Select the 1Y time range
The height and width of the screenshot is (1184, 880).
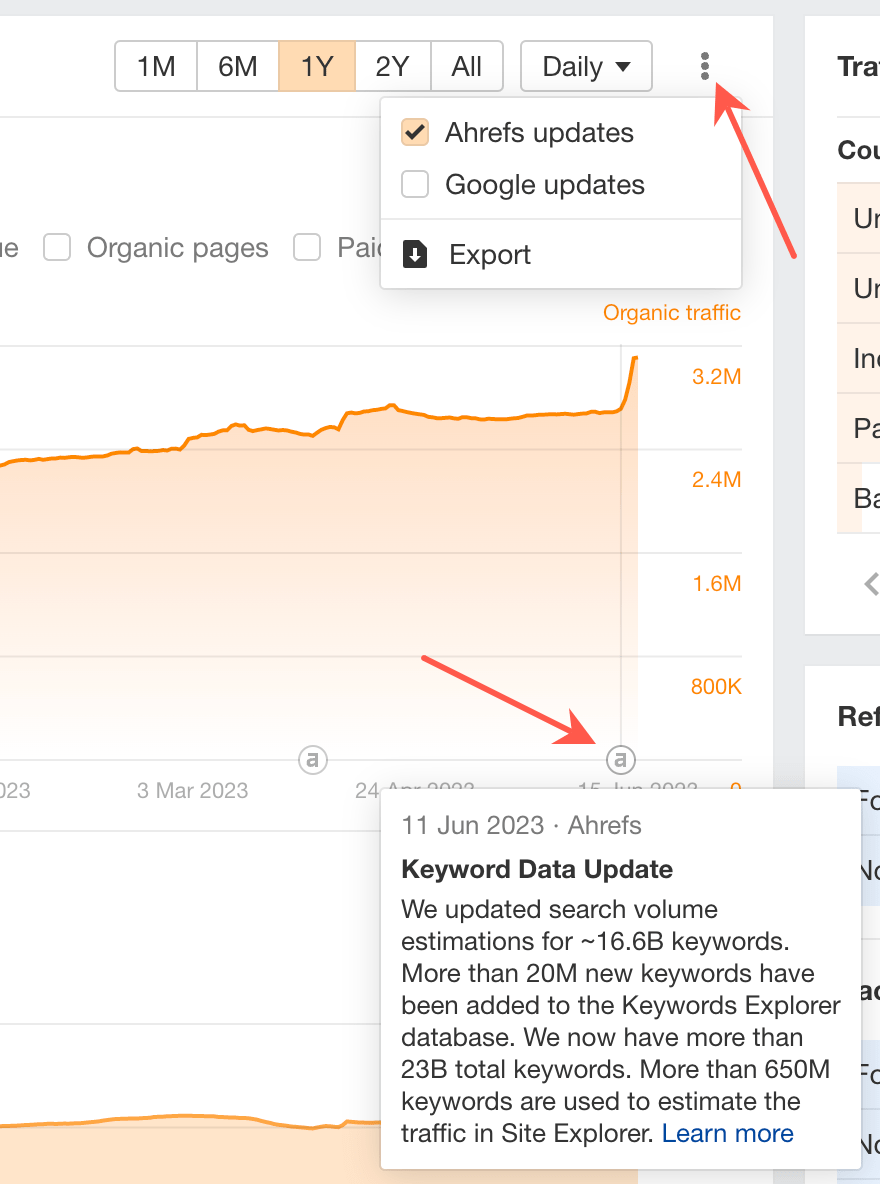(317, 67)
